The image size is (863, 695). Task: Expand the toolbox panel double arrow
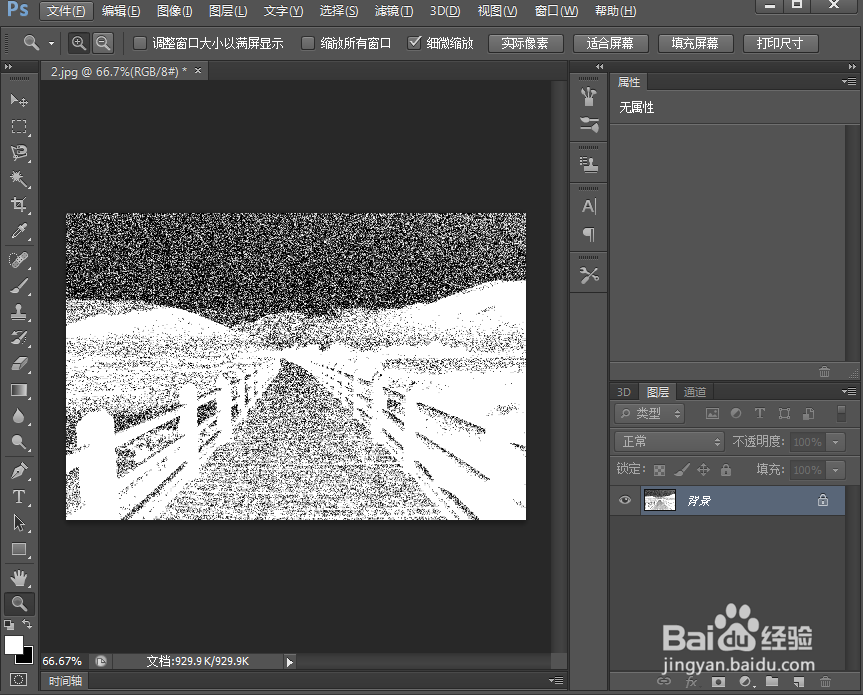click(x=8, y=67)
